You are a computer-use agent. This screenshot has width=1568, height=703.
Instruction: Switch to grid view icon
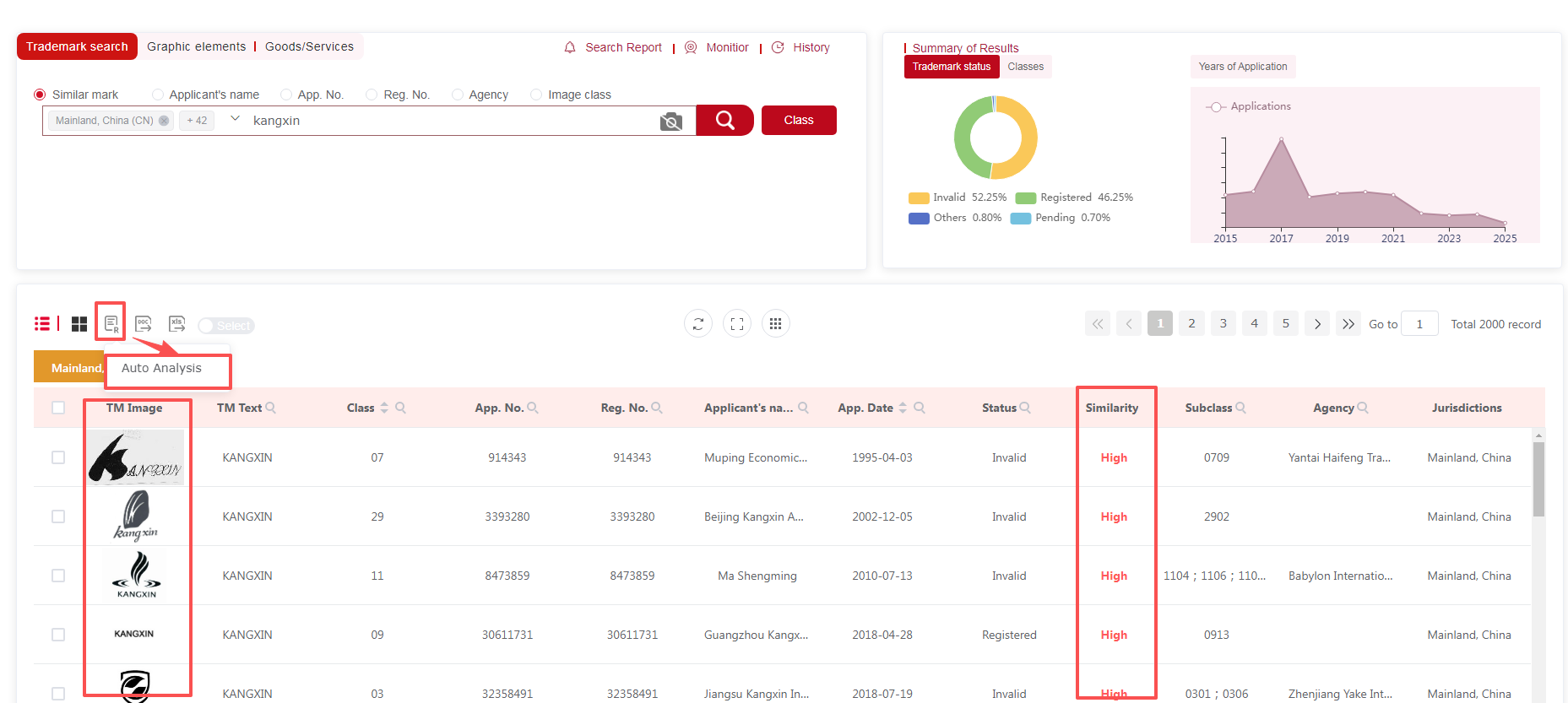79,324
